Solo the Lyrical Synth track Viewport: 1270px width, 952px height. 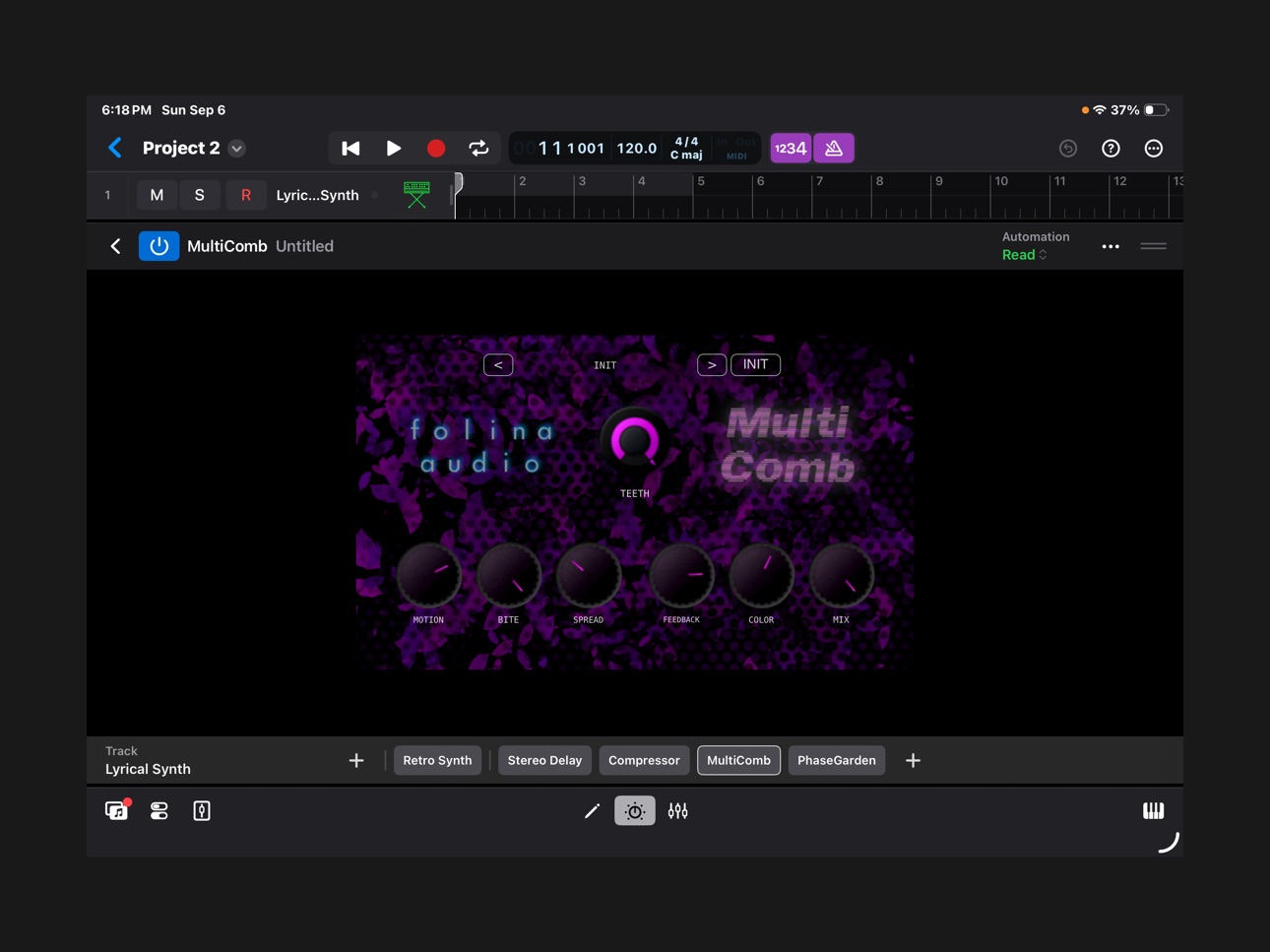click(x=200, y=195)
